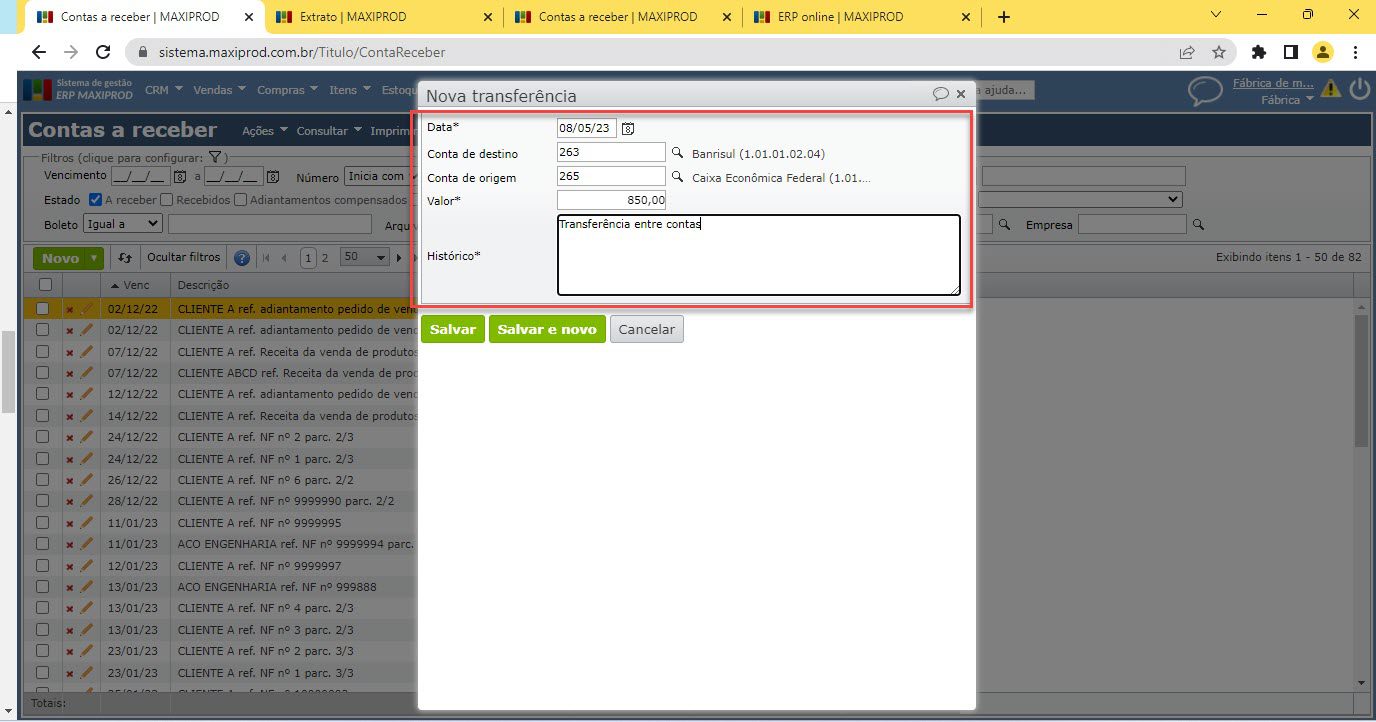Cancel the new transfer with Cancelar
Viewport: 1376px width, 722px height.
(647, 329)
